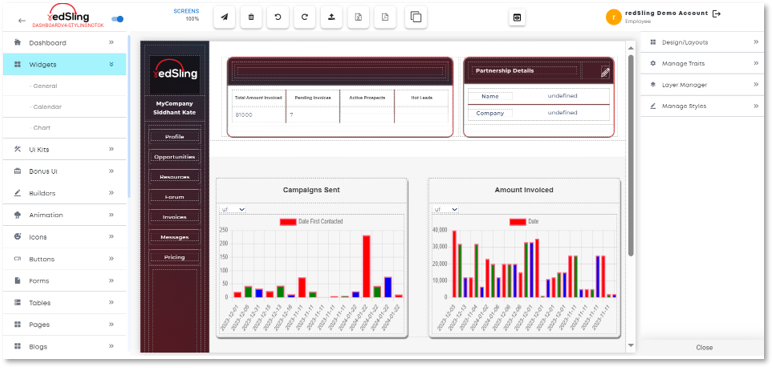Click the logout icon next to account name
Screen dimensions: 773x368
pyautogui.click(x=717, y=14)
